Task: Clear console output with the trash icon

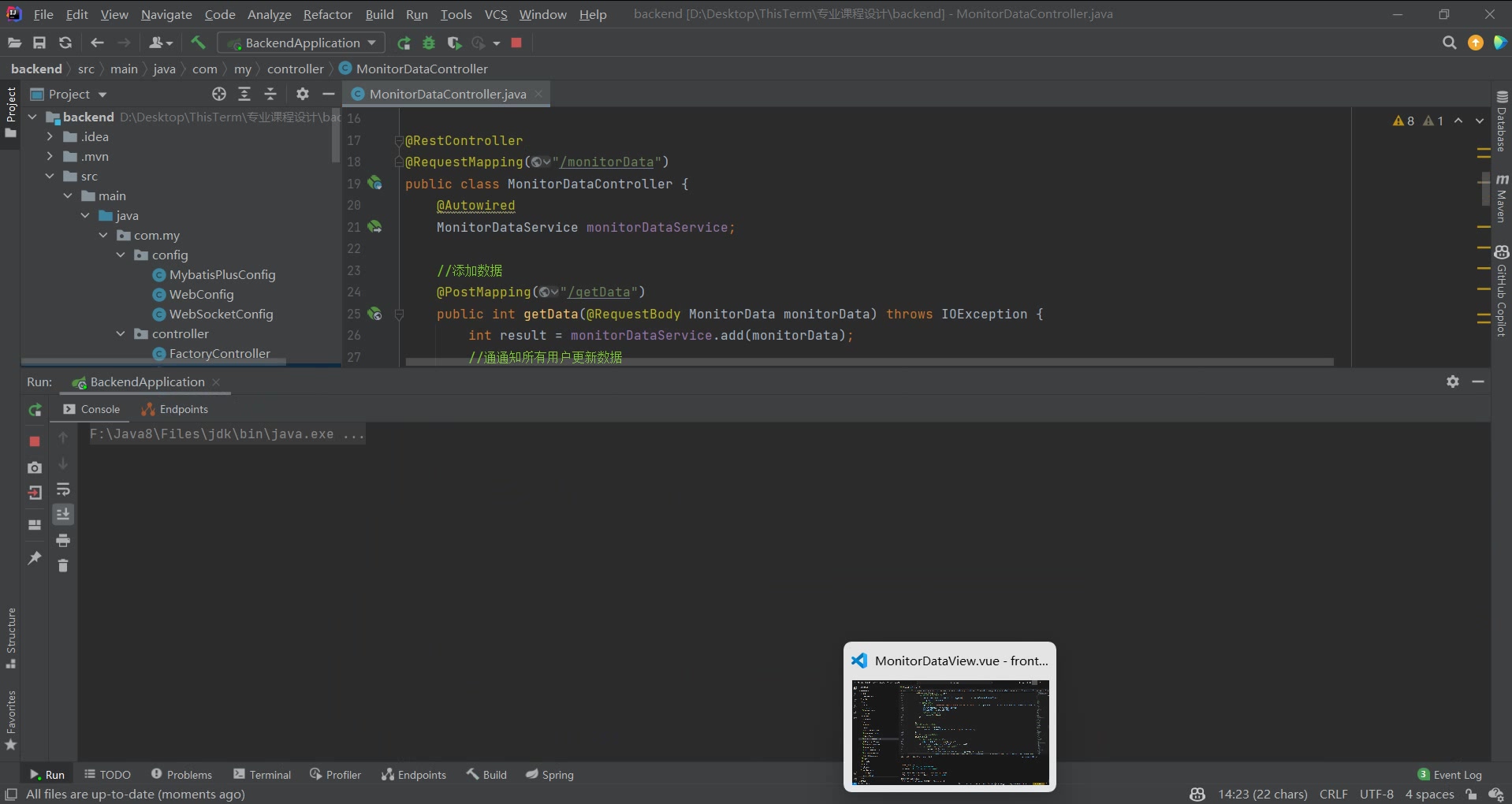Action: (63, 565)
